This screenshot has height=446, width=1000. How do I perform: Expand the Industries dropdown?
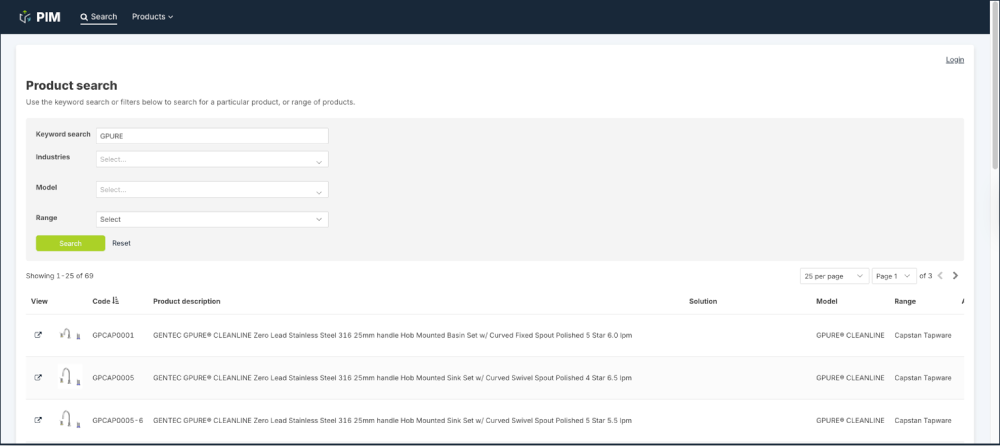coord(212,160)
